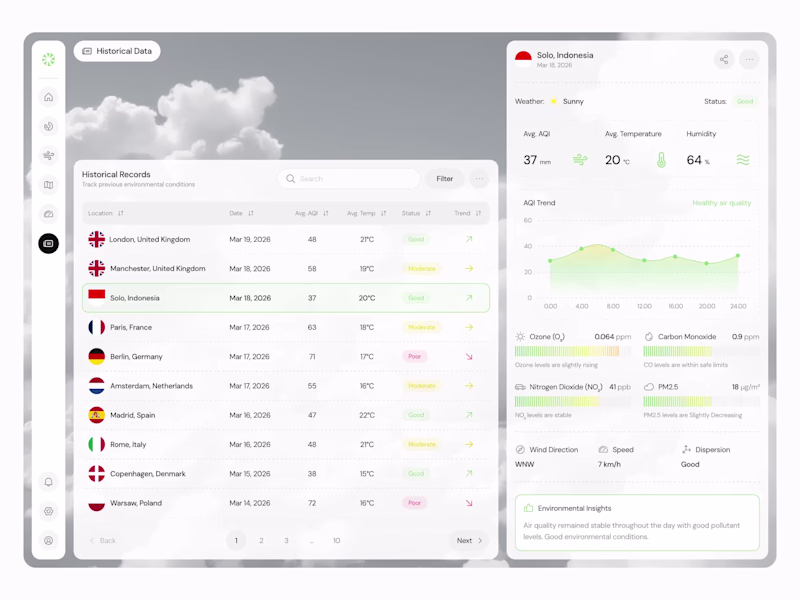Open the wind sidebar icon

tap(48, 156)
